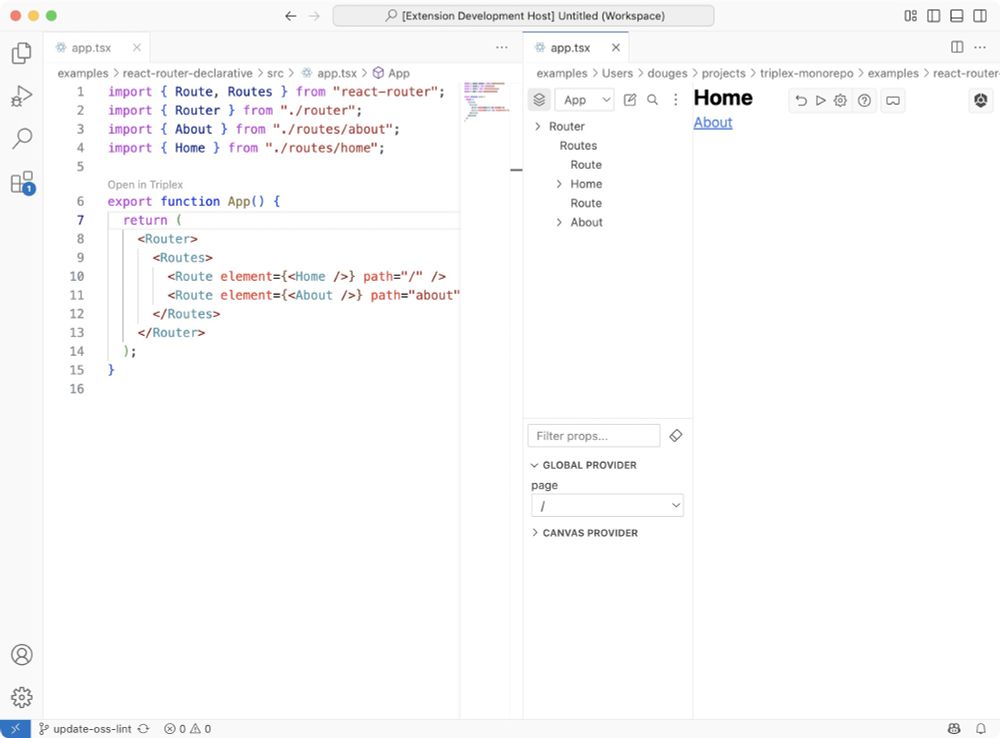Viewport: 1000px width, 738px height.
Task: Click the VR headset icon
Action: 893,101
